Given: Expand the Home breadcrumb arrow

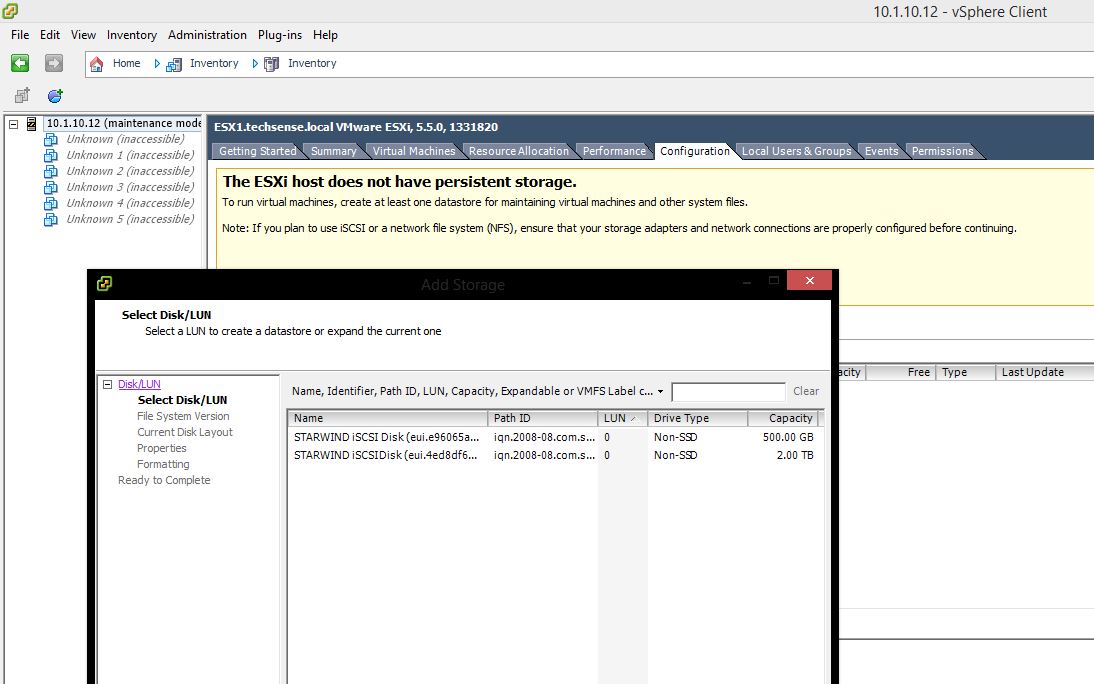Looking at the screenshot, I should click(x=157, y=64).
